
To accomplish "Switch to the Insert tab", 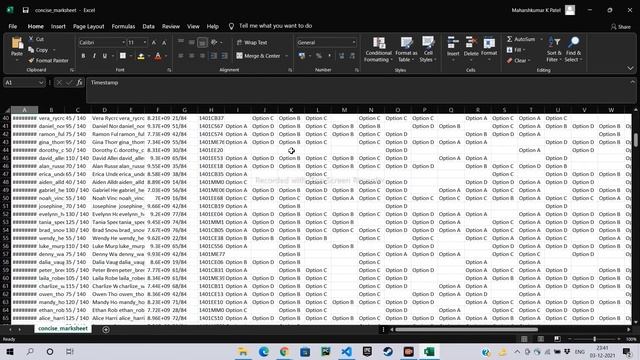I will [58, 26].
